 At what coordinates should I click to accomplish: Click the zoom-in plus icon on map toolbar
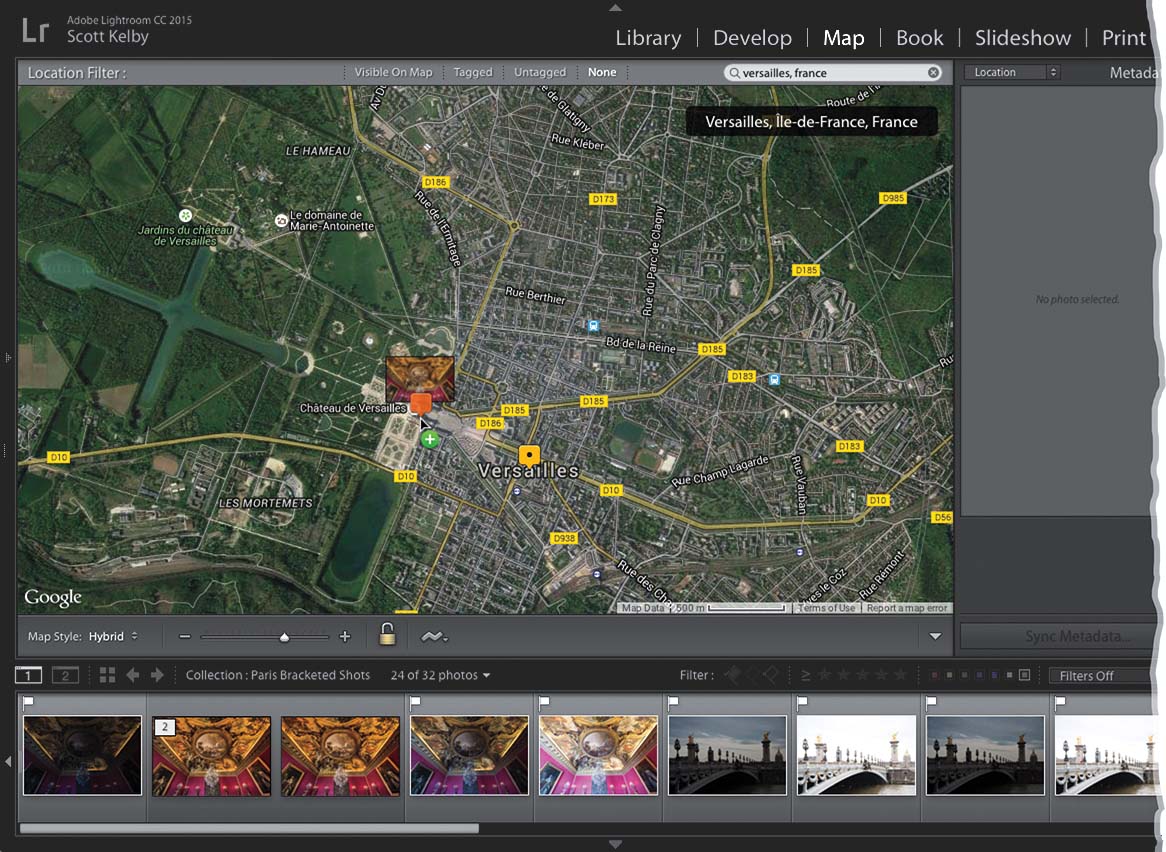click(345, 636)
